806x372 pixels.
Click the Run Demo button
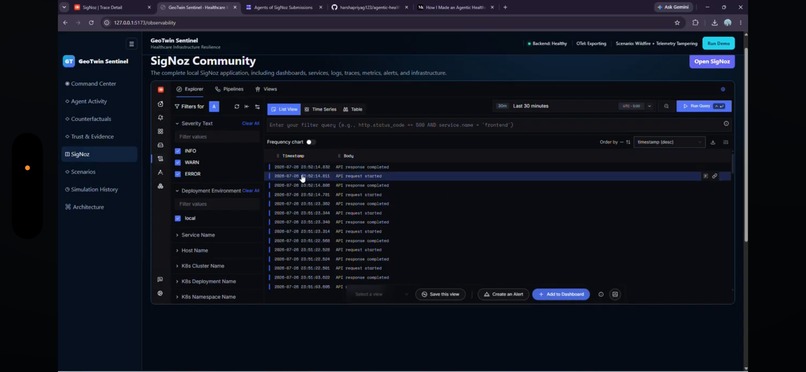point(718,44)
